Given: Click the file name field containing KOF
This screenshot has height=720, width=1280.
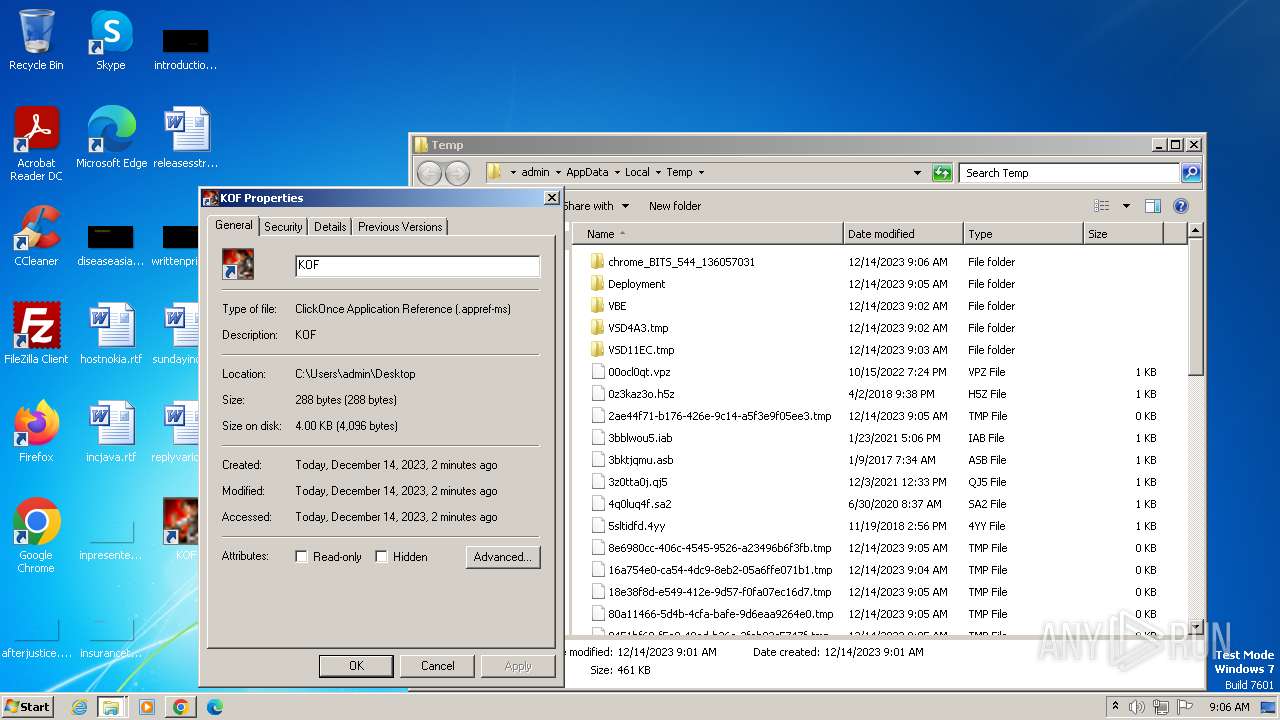Looking at the screenshot, I should coord(417,265).
